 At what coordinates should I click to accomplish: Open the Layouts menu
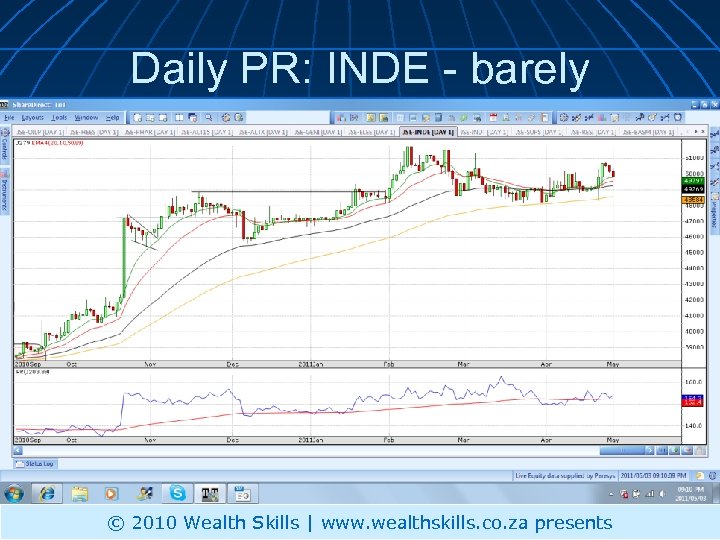[x=32, y=118]
